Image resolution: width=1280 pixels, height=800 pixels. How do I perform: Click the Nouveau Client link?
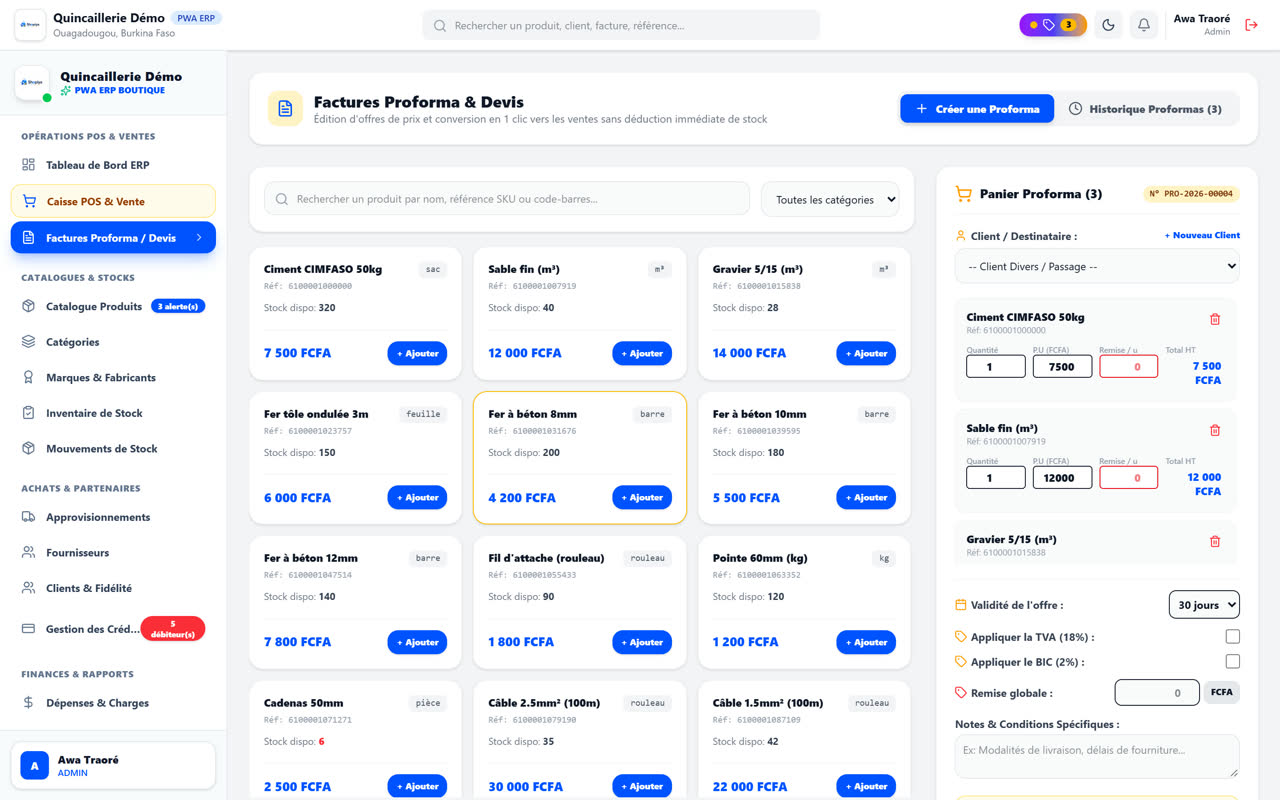tap(1202, 236)
